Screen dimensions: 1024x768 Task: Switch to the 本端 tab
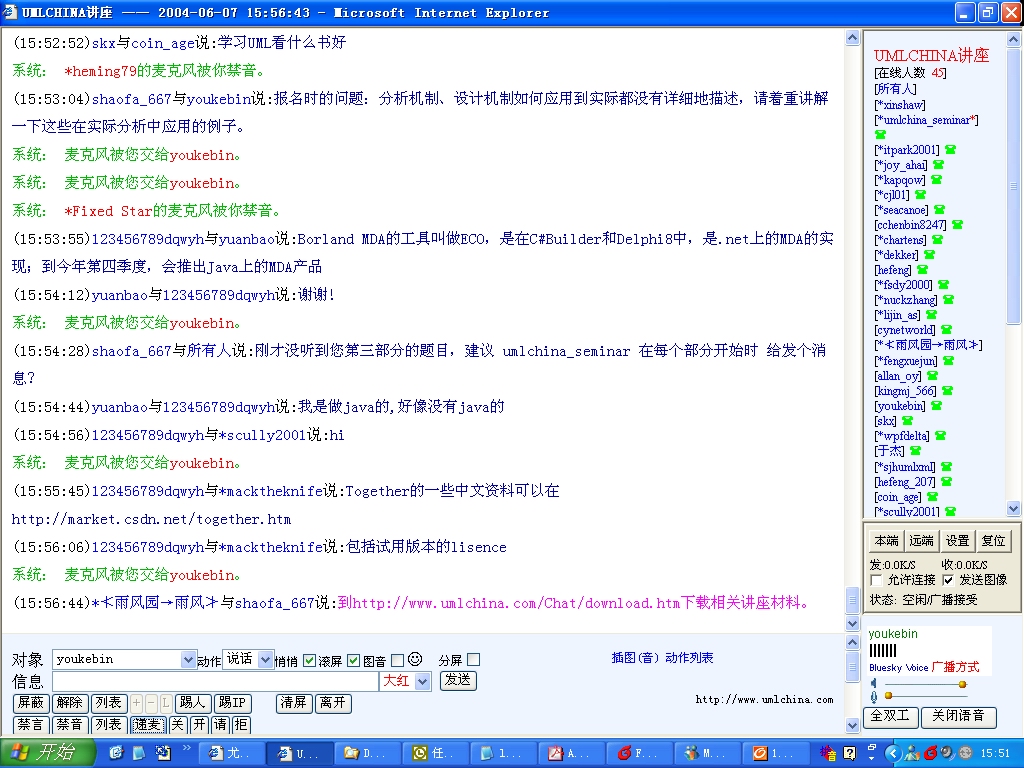(886, 541)
